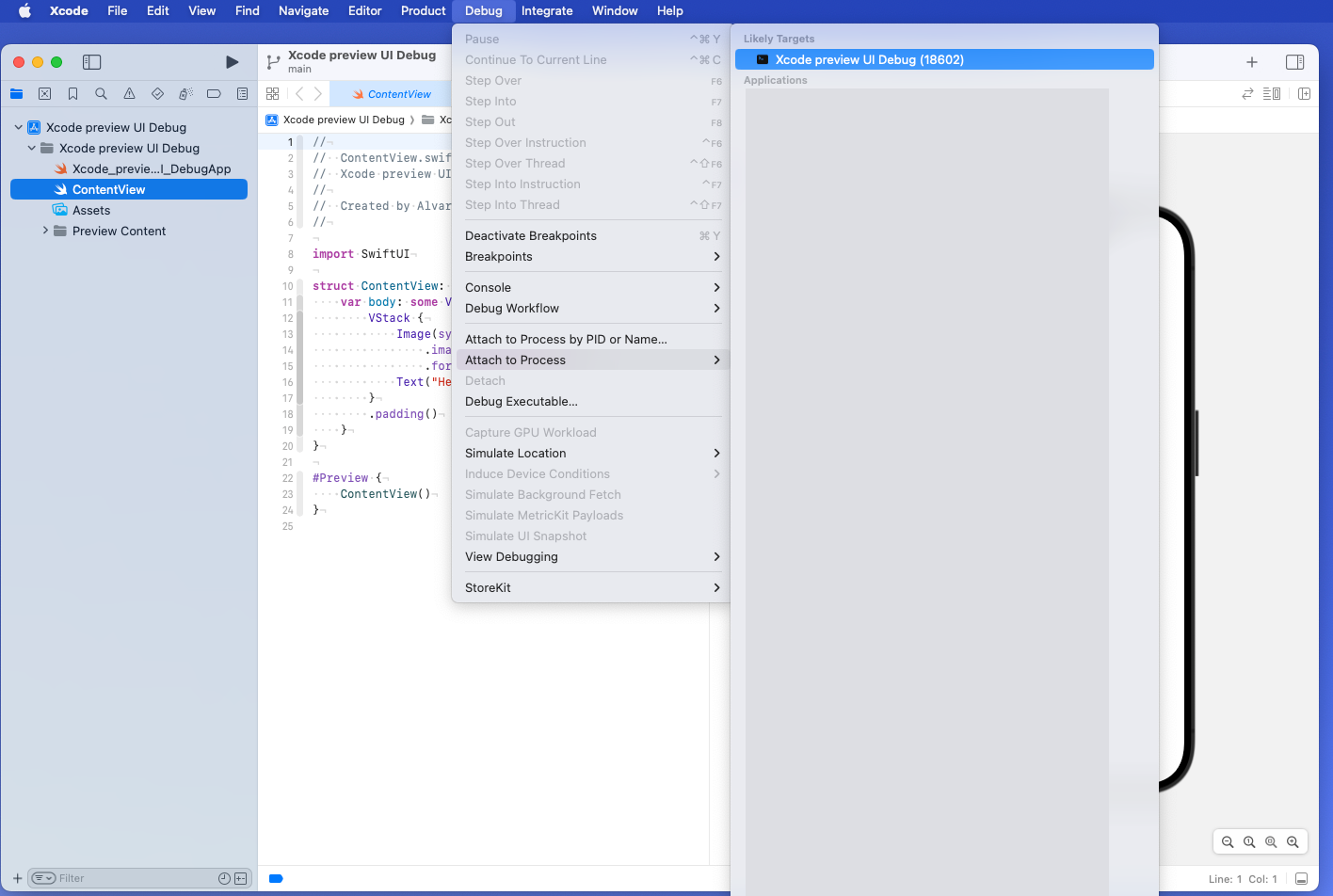
Task: Open the Help menu
Action: (669, 10)
